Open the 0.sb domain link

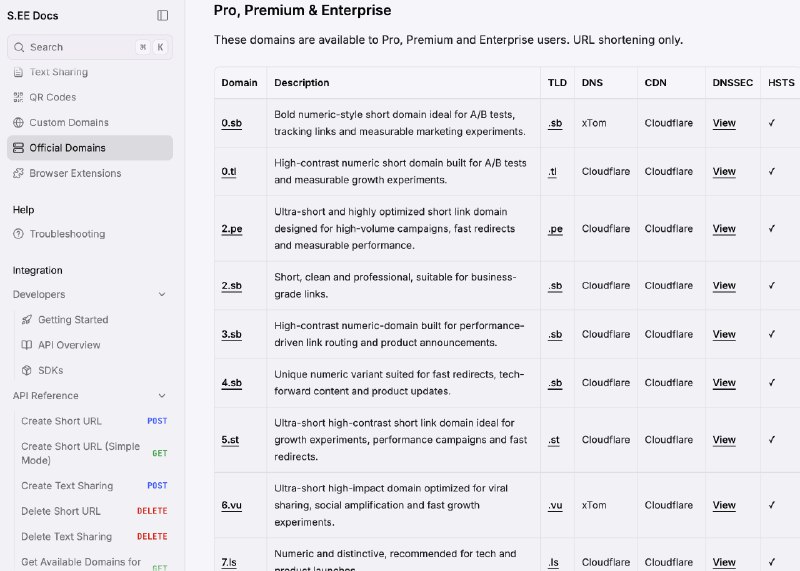click(231, 123)
